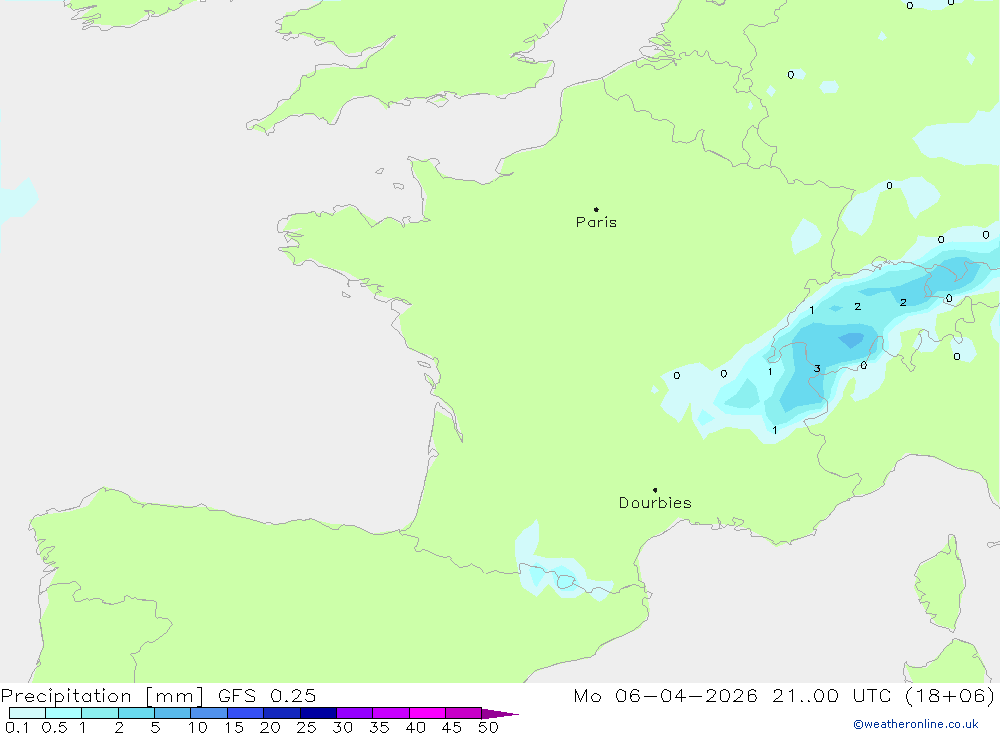
Task: Click the '10' legend scale label
Action: pyautogui.click(x=198, y=727)
